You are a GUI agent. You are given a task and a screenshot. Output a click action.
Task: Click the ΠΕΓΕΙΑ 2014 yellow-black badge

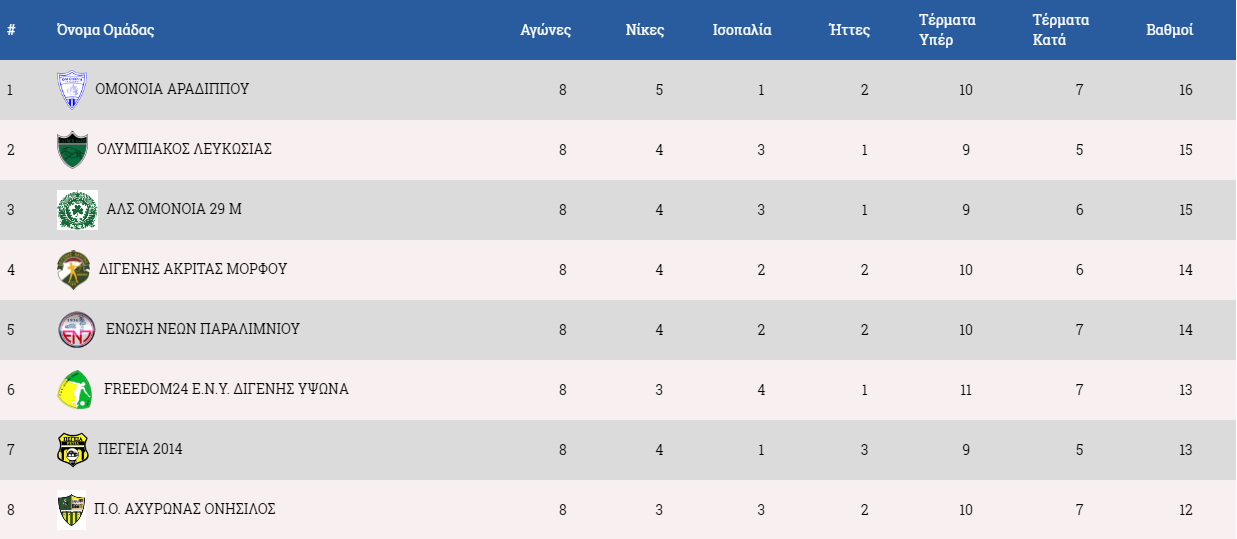tap(73, 450)
